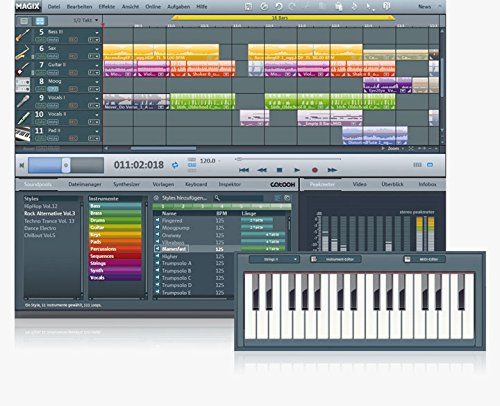This screenshot has width=500, height=406.
Task: Click Styles hinzufügen... button
Action: coord(184,198)
